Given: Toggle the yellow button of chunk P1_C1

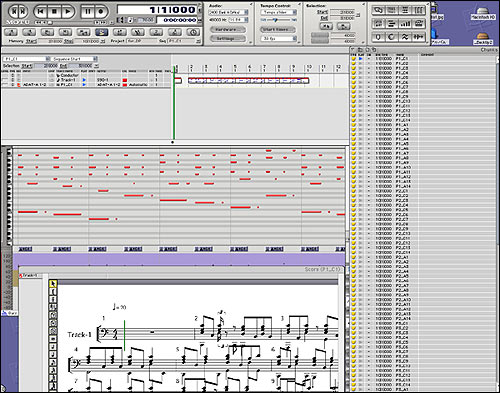Looking at the screenshot, I should tap(354, 59).
